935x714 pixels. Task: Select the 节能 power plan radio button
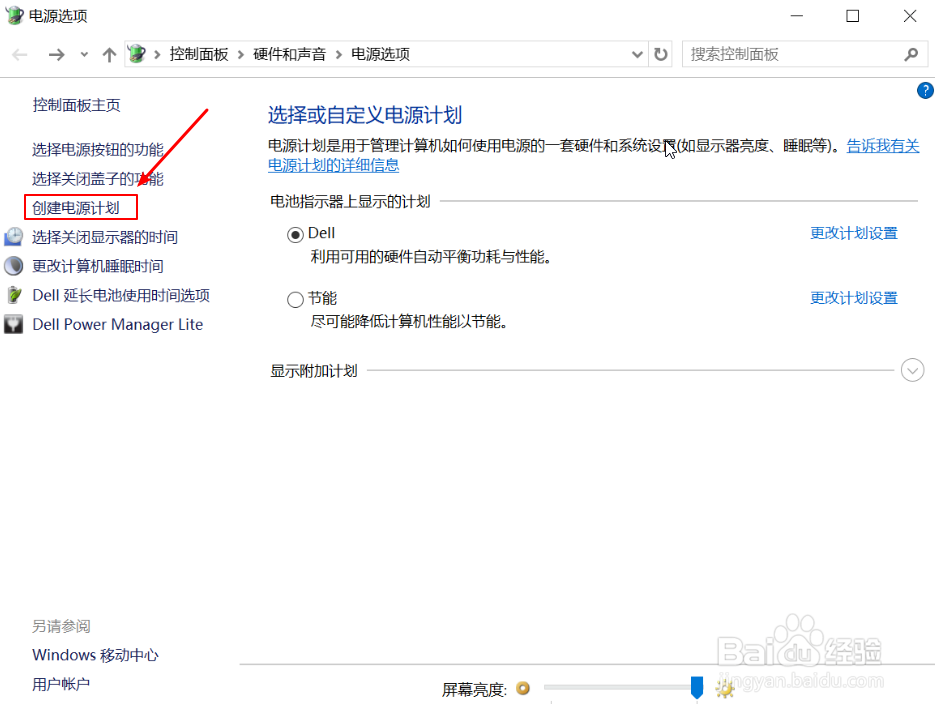point(295,298)
